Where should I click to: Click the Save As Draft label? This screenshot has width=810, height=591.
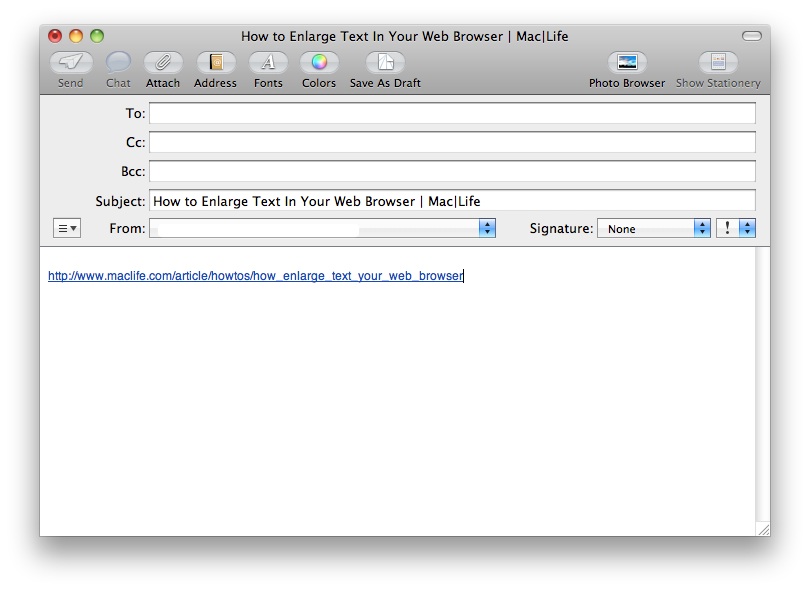pyautogui.click(x=385, y=83)
